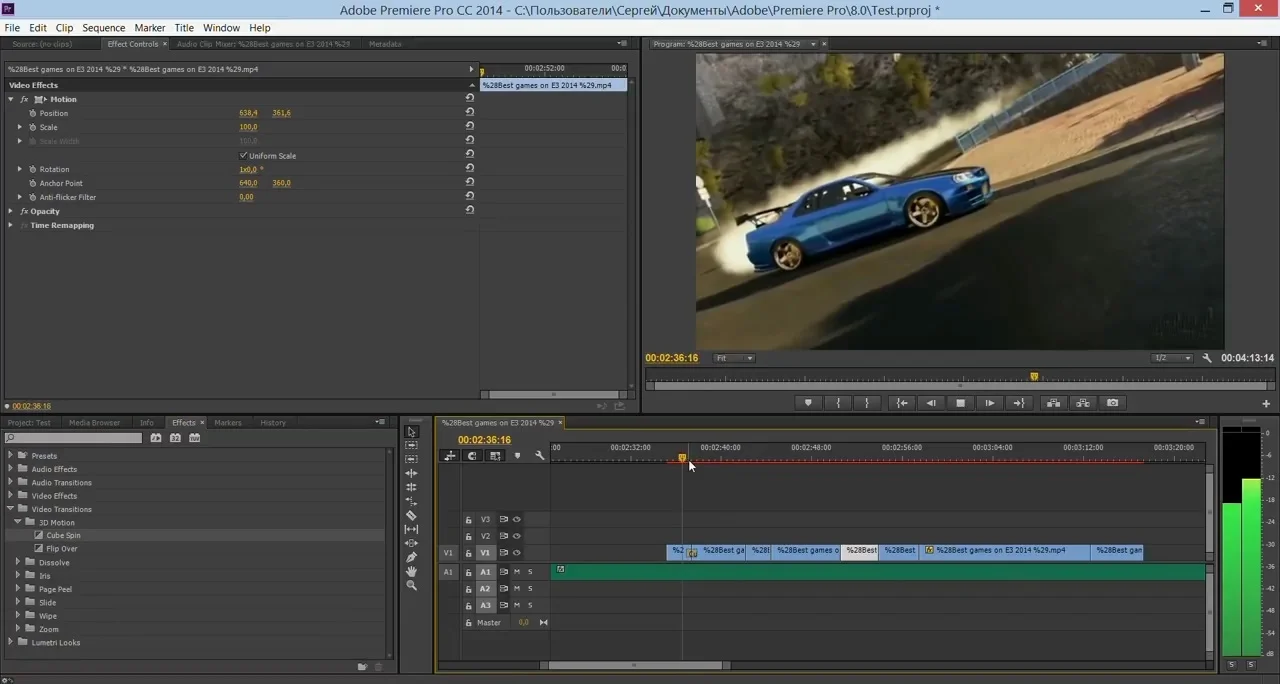Open the Sequence menu
The width and height of the screenshot is (1280, 684).
point(104,28)
